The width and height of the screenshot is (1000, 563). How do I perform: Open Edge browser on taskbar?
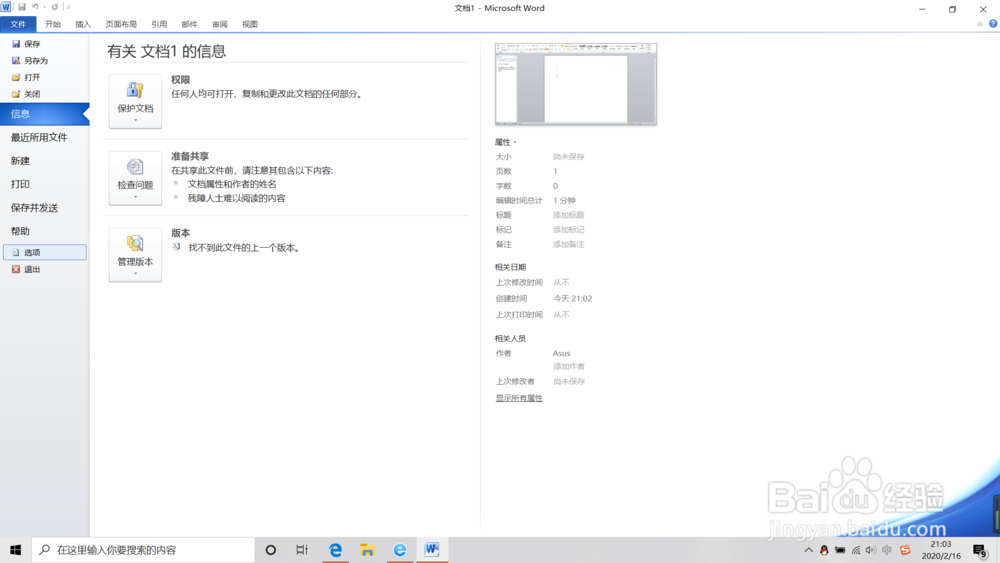(x=335, y=550)
